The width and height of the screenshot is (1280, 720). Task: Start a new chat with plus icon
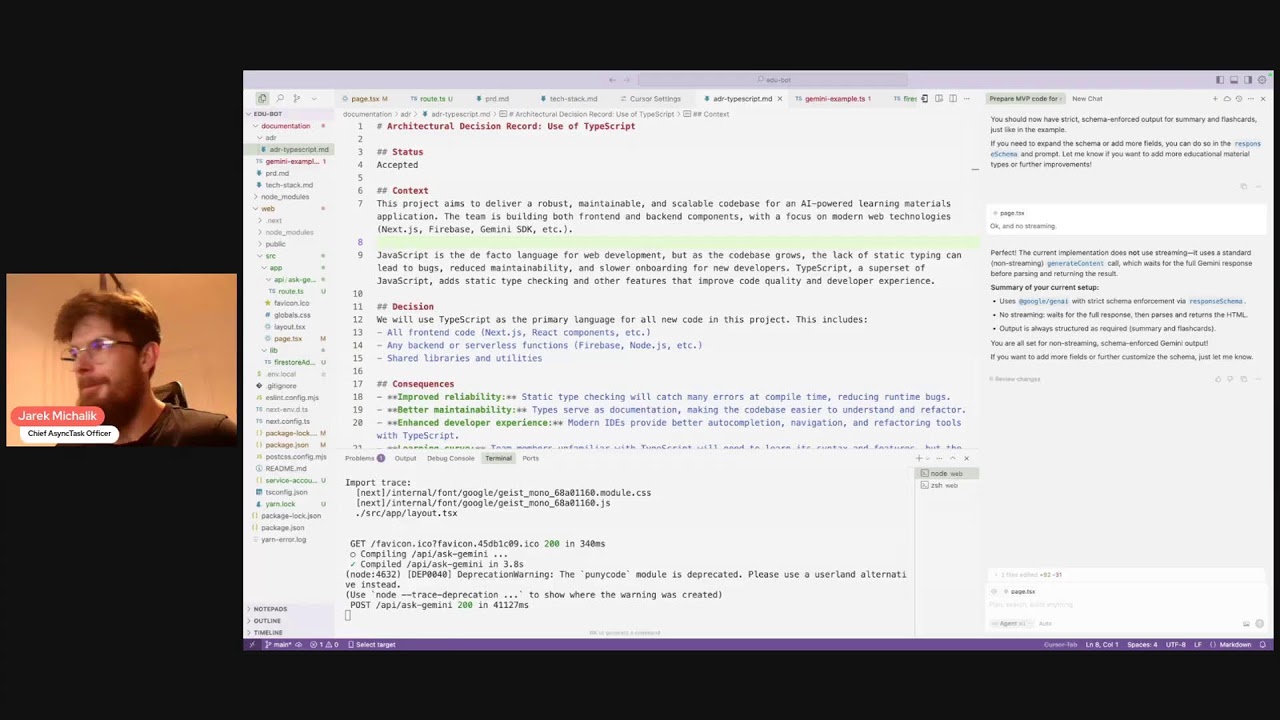tap(1215, 99)
